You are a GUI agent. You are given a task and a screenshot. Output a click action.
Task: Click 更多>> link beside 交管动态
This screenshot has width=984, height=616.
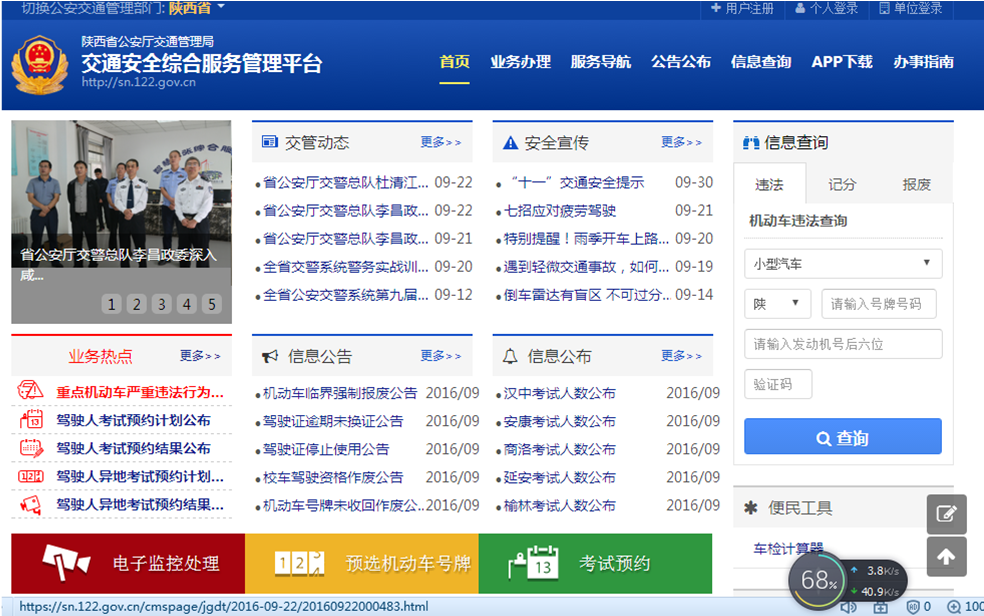(441, 143)
